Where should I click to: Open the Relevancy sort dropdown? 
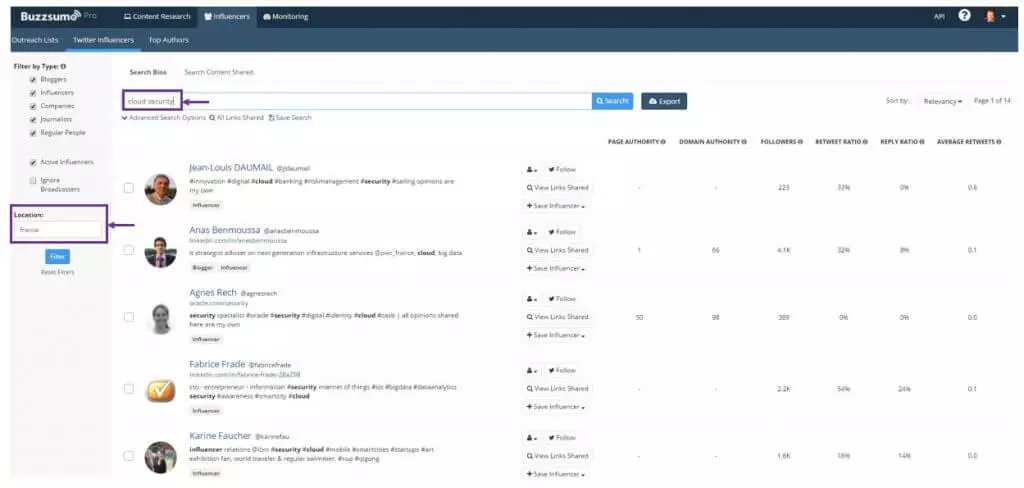point(942,102)
